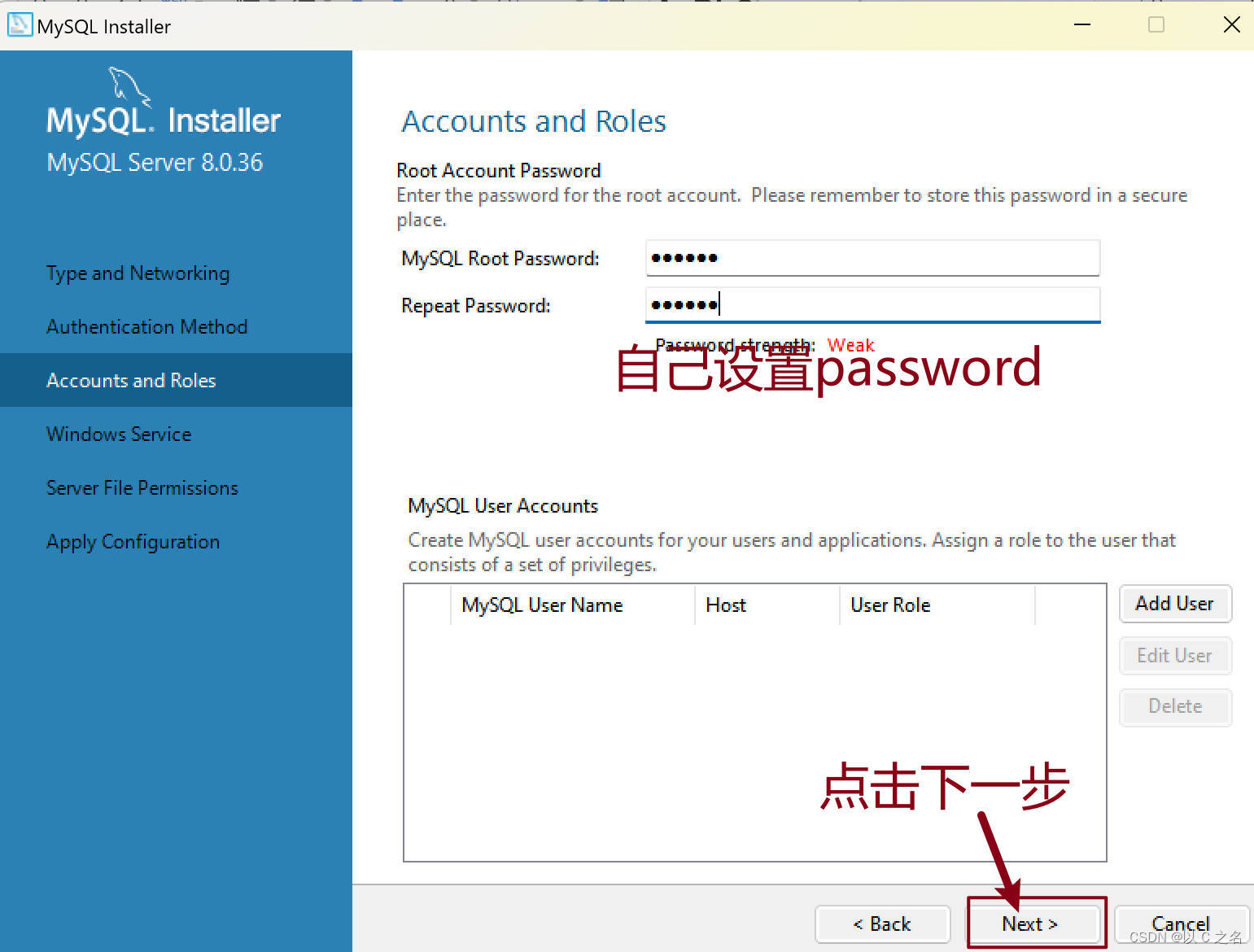Go to the Windows Service step
The width and height of the screenshot is (1254, 952).
pyautogui.click(x=119, y=435)
